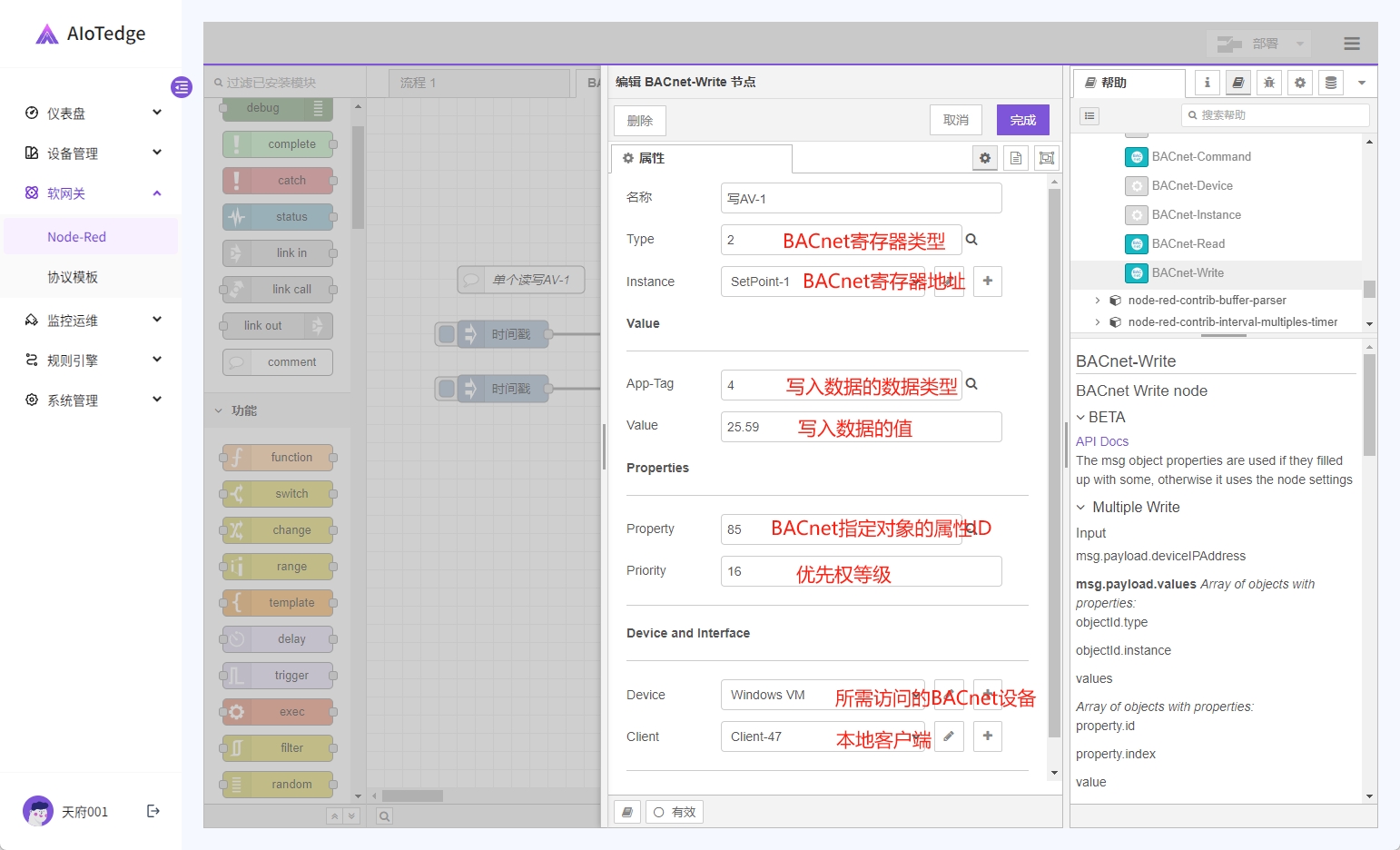Open the debug messages bug icon tab

(x=1268, y=83)
